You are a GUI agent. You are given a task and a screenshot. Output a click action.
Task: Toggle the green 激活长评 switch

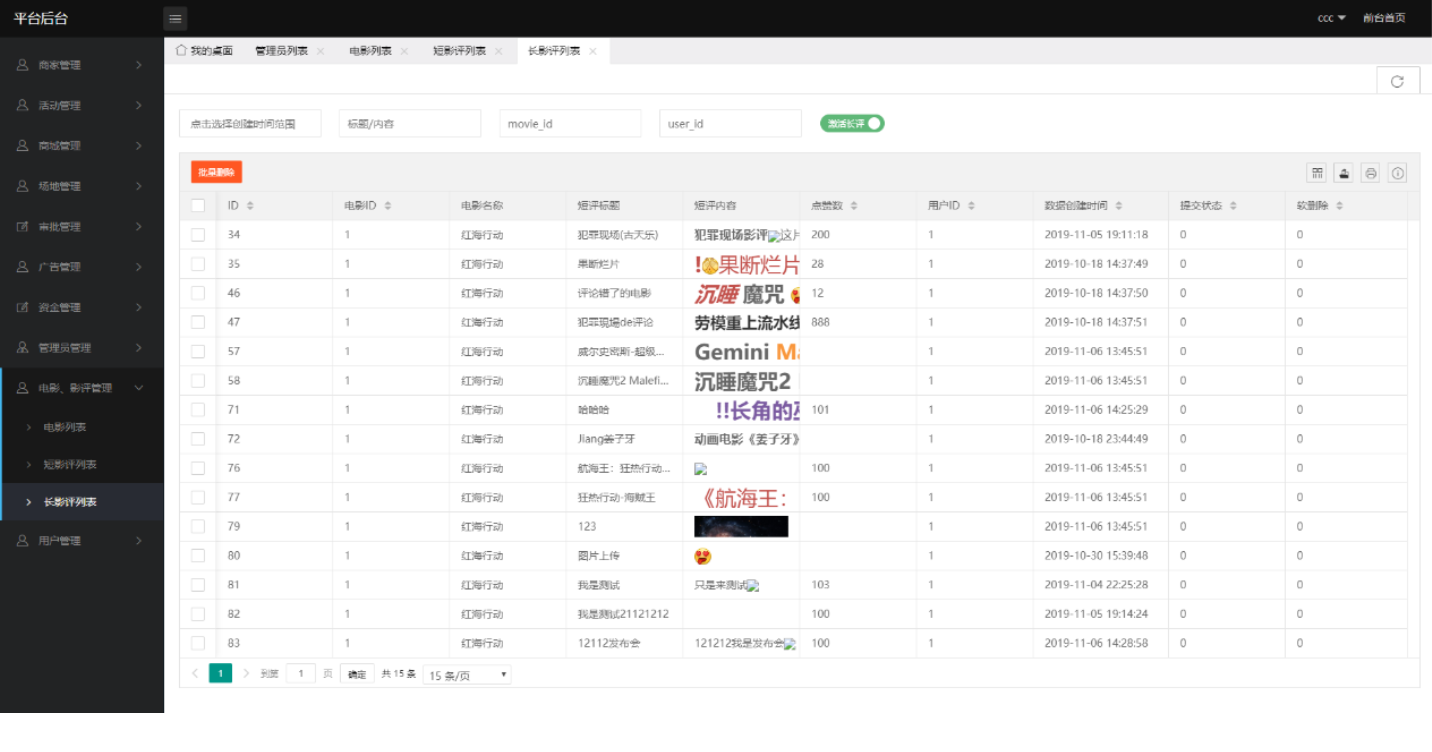click(852, 123)
